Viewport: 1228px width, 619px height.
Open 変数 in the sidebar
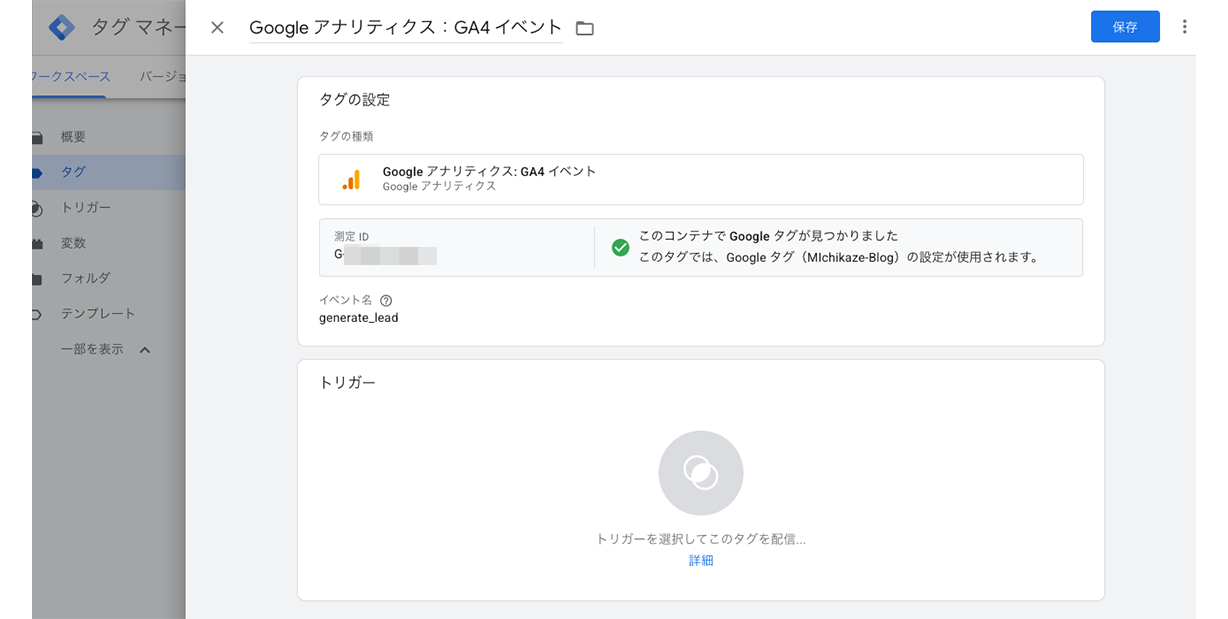(73, 243)
